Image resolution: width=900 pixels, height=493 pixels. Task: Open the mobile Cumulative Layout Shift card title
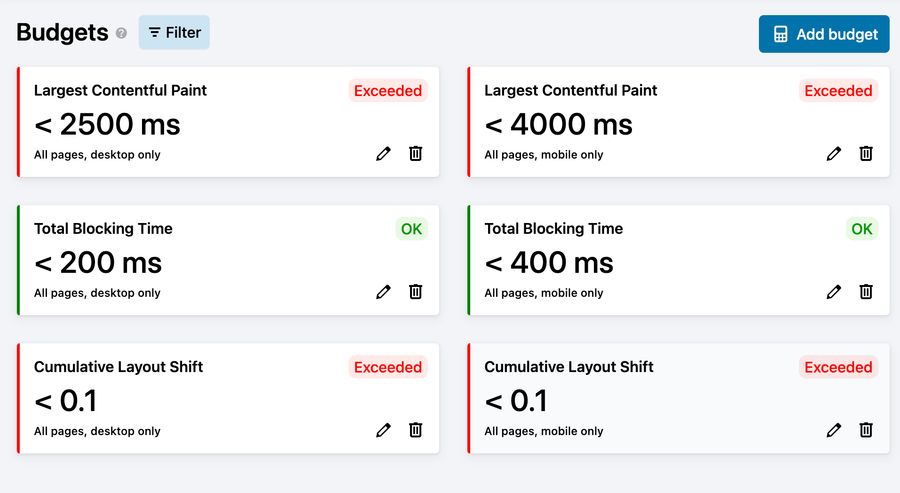tap(569, 367)
